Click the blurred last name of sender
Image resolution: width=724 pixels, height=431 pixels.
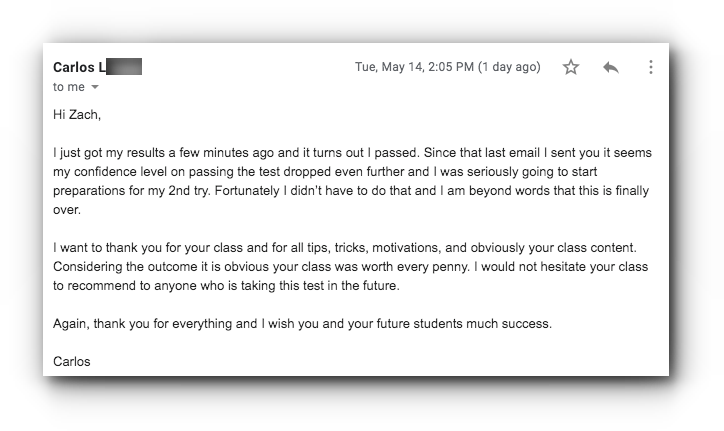coord(124,67)
